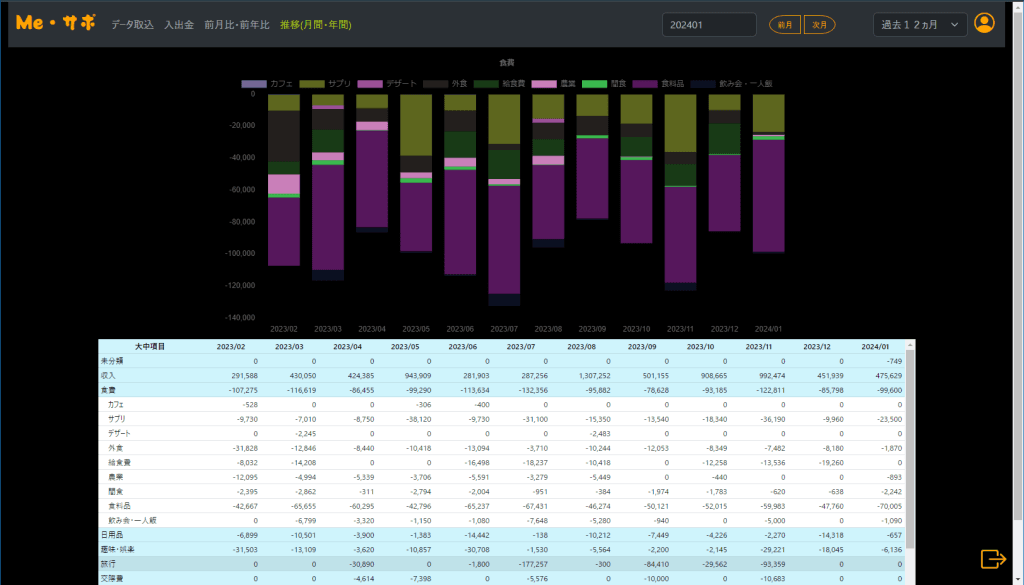Go to 入出金 page
Image resolution: width=1024 pixels, height=585 pixels.
tap(179, 24)
